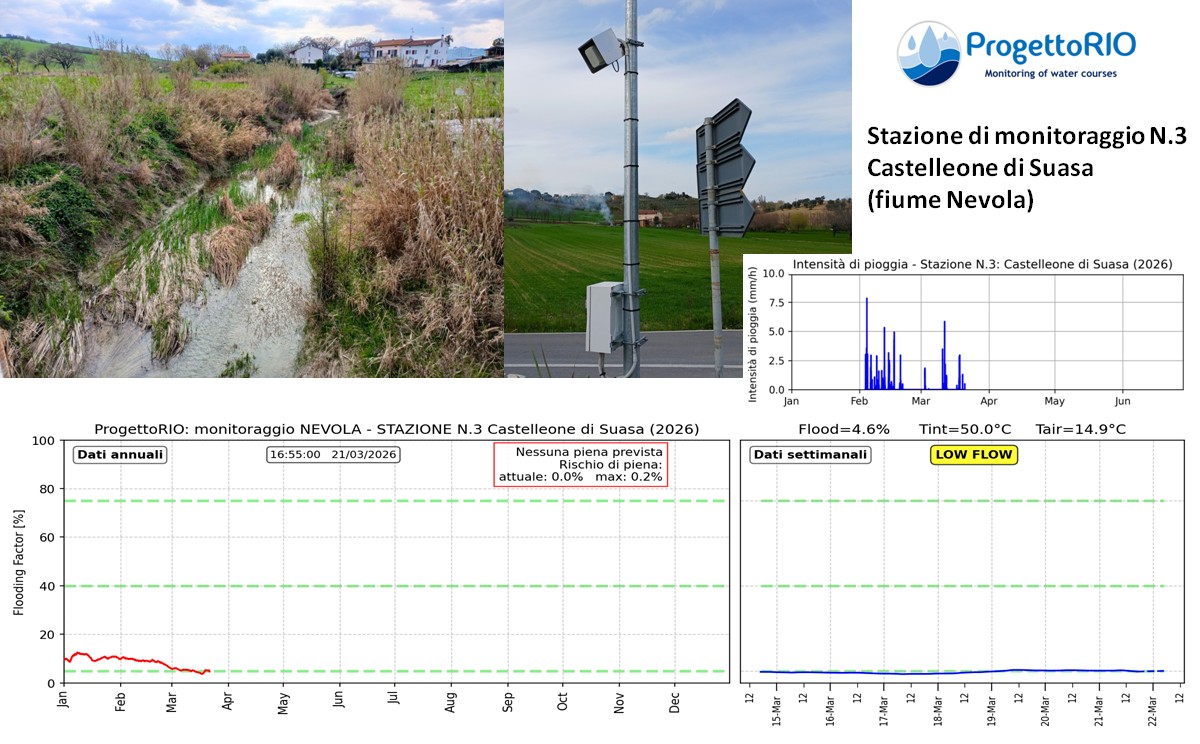
Task: Click the Stazione di monitoraggio N.3 heading
Action: pos(1026,136)
